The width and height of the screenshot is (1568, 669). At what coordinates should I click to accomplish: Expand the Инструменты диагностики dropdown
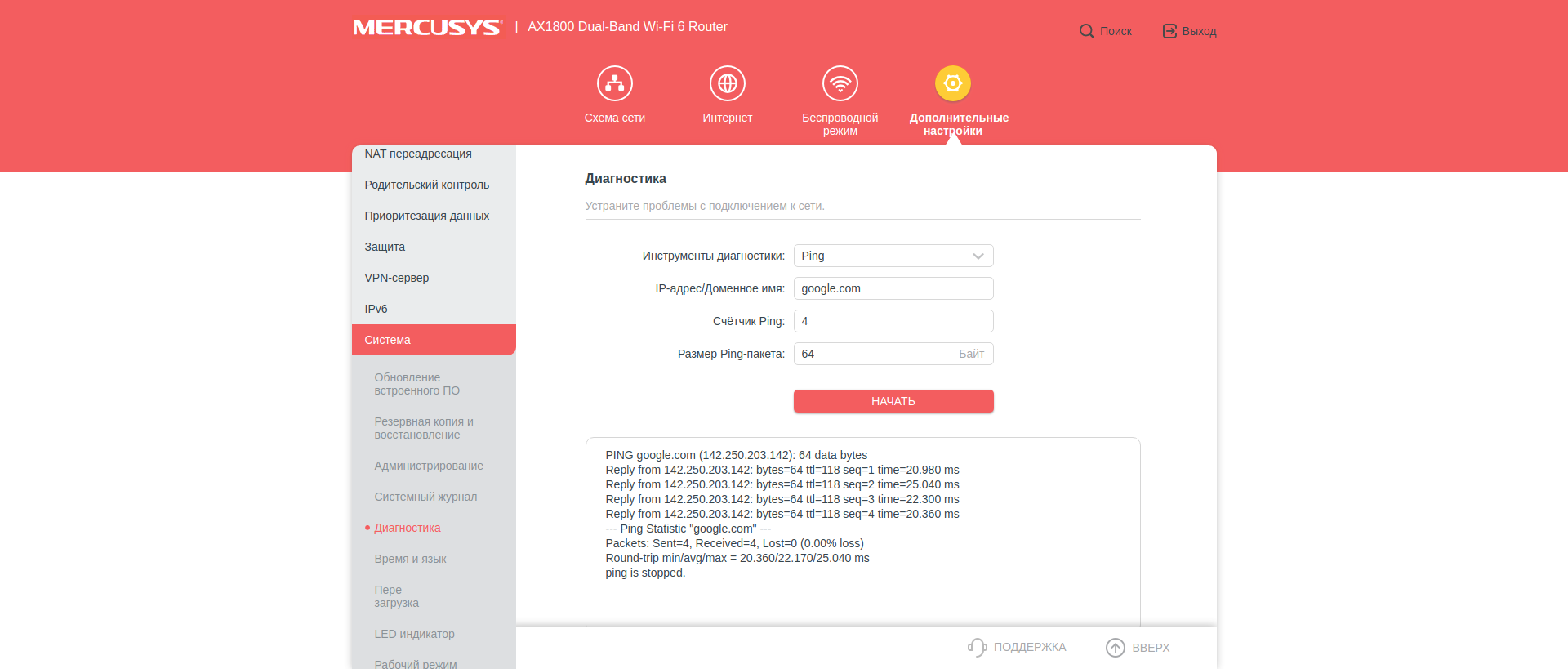[x=893, y=256]
